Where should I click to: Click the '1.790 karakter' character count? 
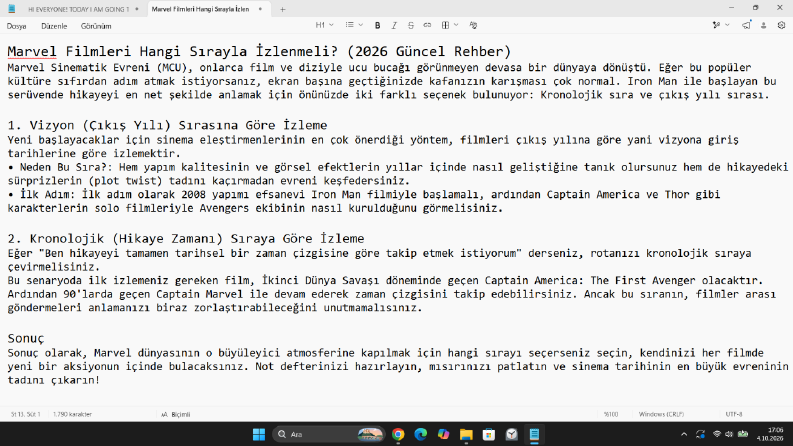pos(72,414)
